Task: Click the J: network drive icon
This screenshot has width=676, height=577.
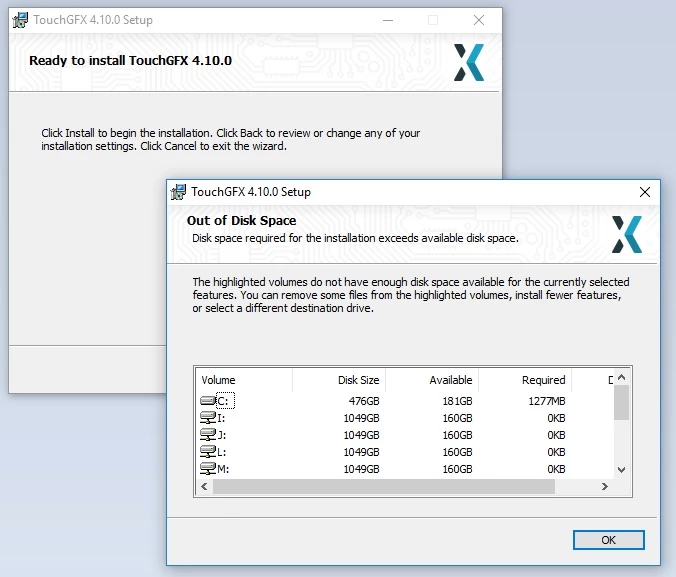Action: 208,434
